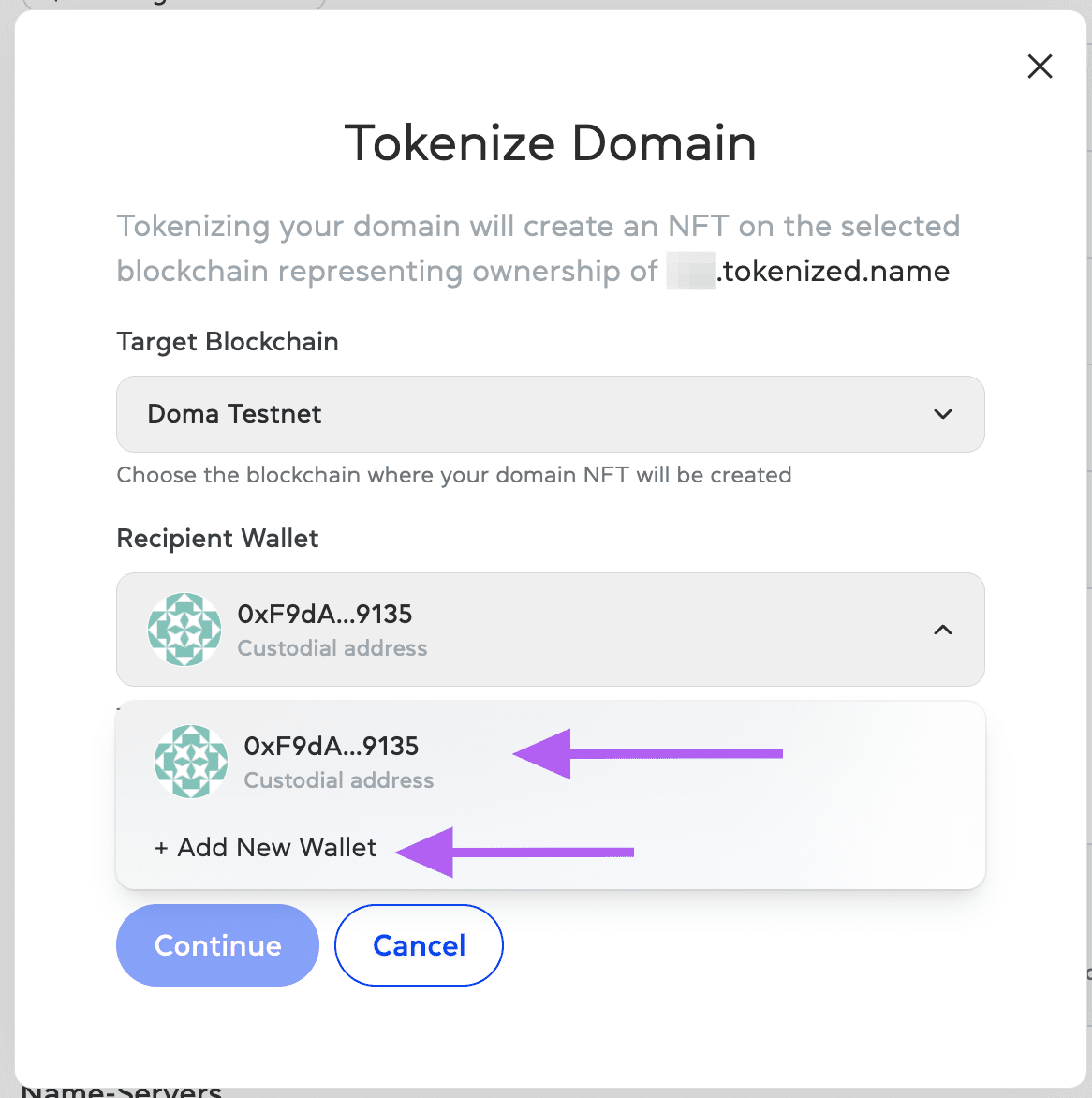The image size is (1092, 1098).
Task: Click the blurred domain name prefix
Action: [690, 272]
